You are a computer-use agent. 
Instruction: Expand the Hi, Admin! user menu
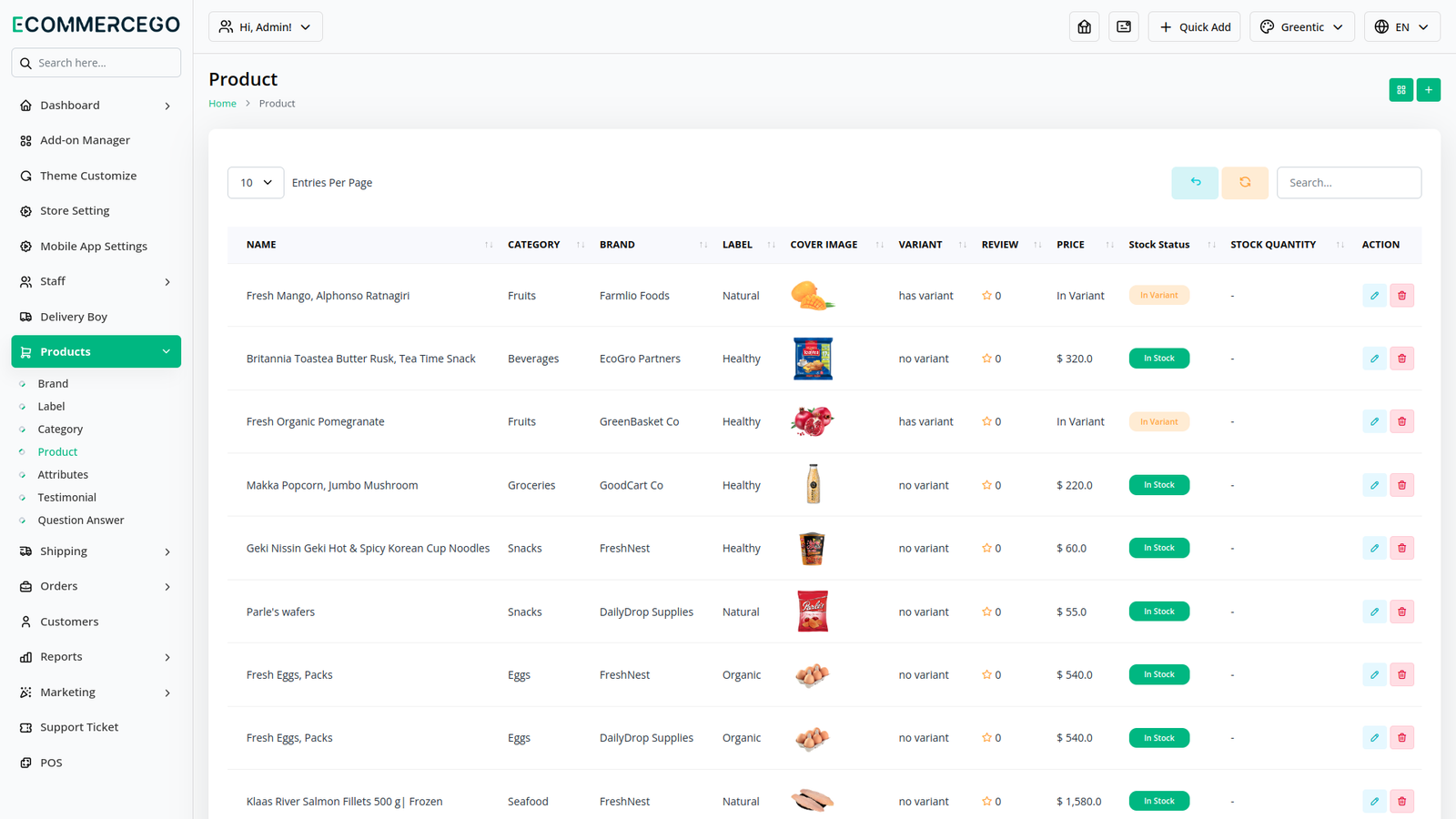[x=266, y=27]
